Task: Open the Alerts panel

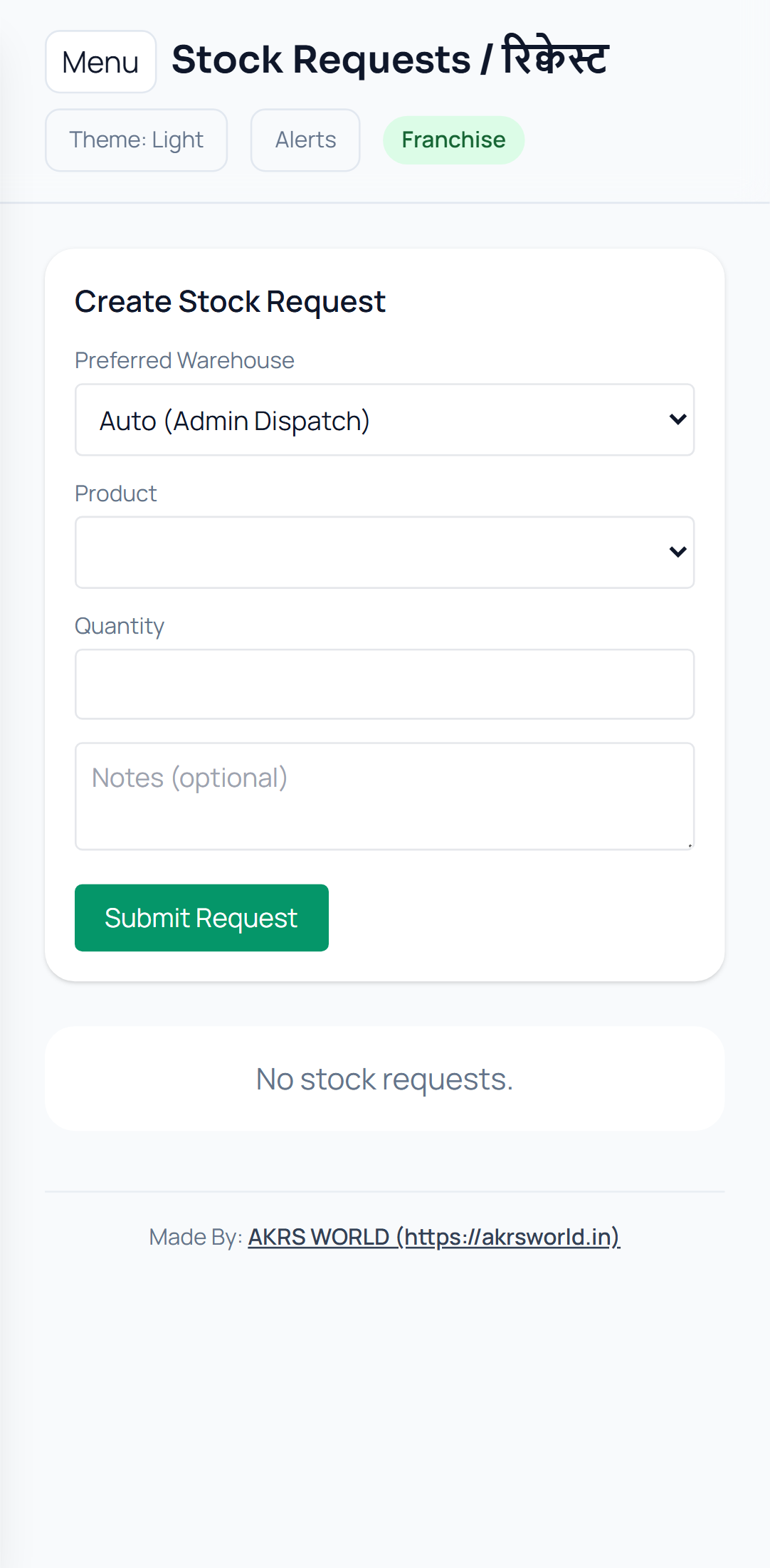Action: click(x=305, y=140)
